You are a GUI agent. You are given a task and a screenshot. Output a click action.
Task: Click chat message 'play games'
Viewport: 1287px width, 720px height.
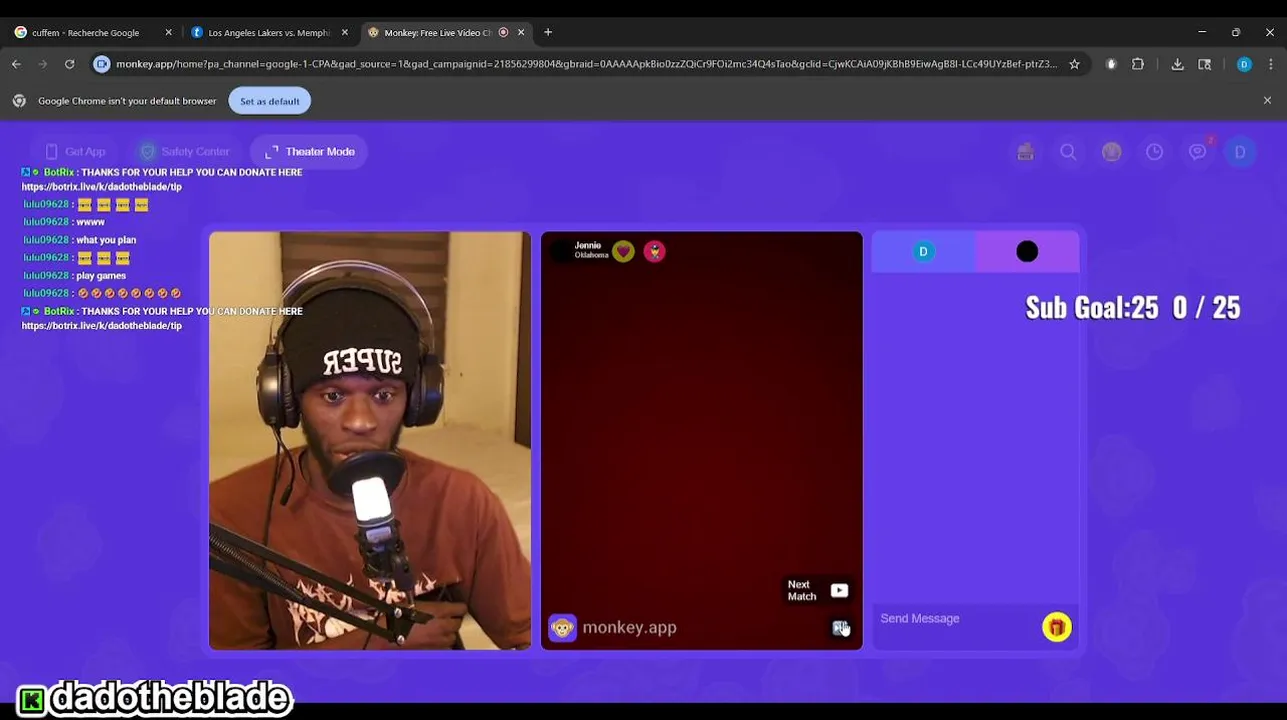tap(101, 276)
